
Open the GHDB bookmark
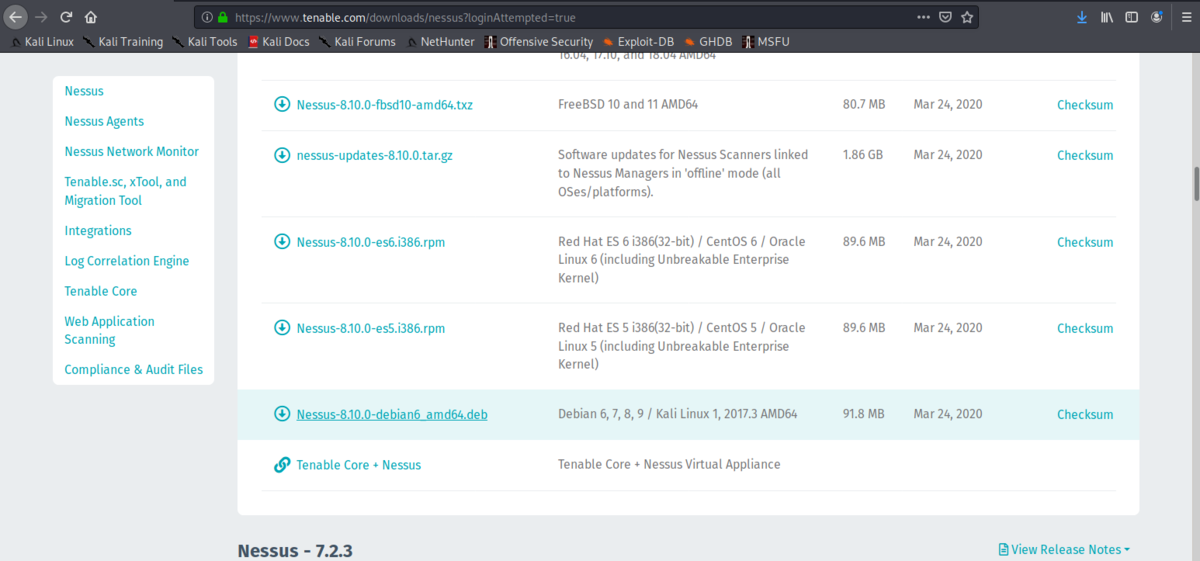(708, 42)
